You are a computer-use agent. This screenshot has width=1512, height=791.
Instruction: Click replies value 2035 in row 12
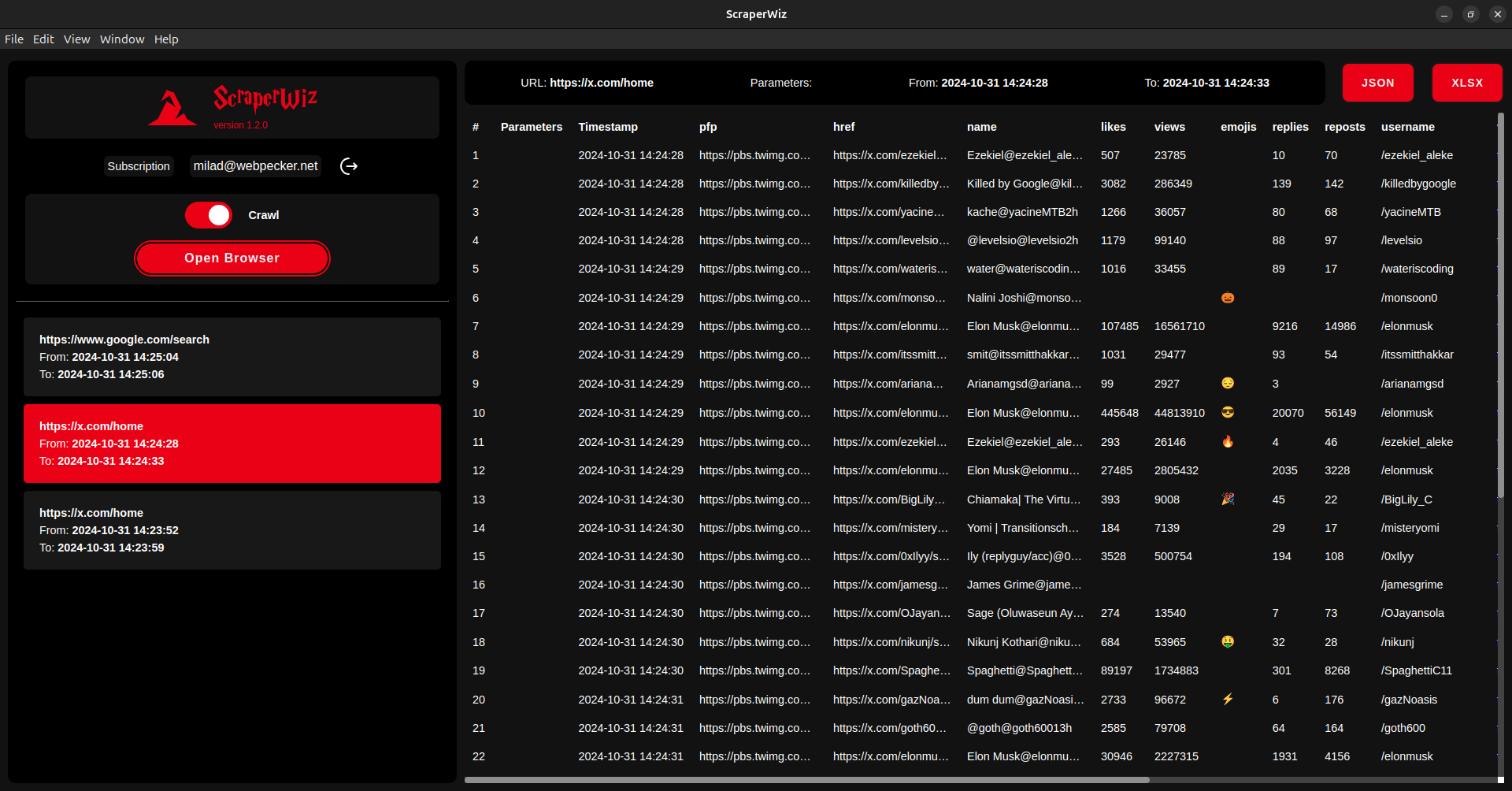[1285, 470]
